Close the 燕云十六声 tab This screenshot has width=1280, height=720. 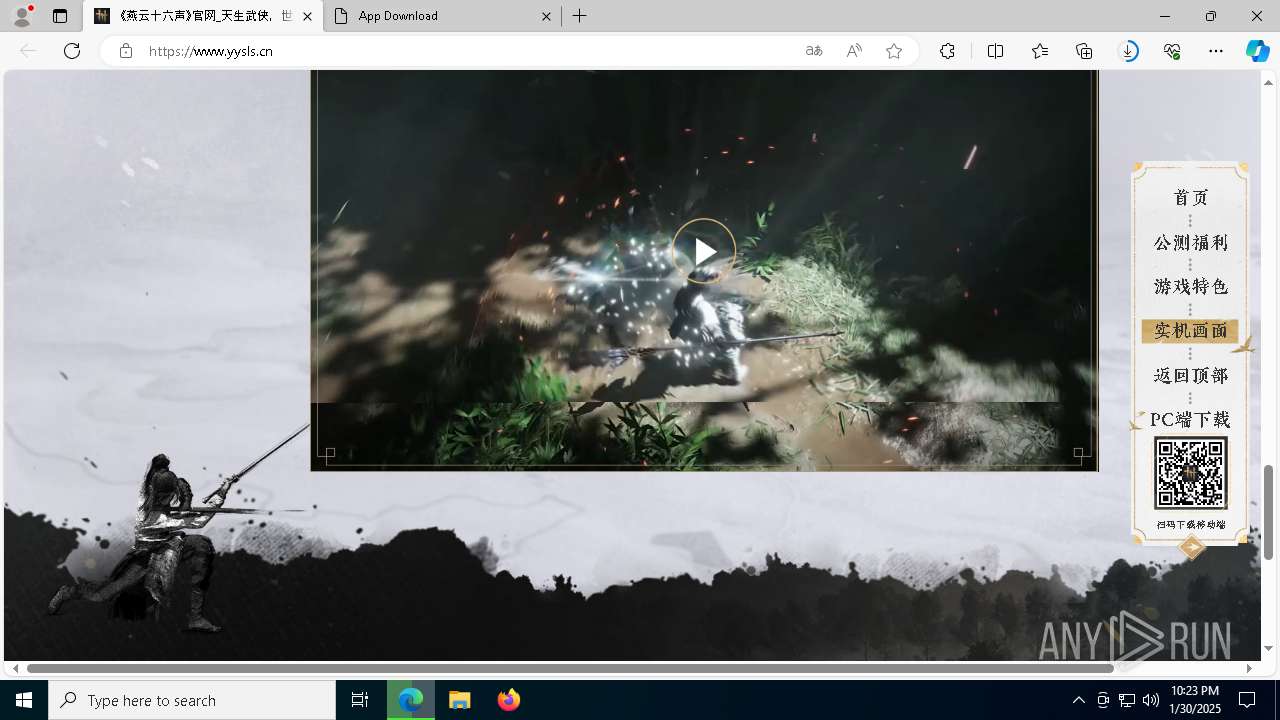coord(308,16)
